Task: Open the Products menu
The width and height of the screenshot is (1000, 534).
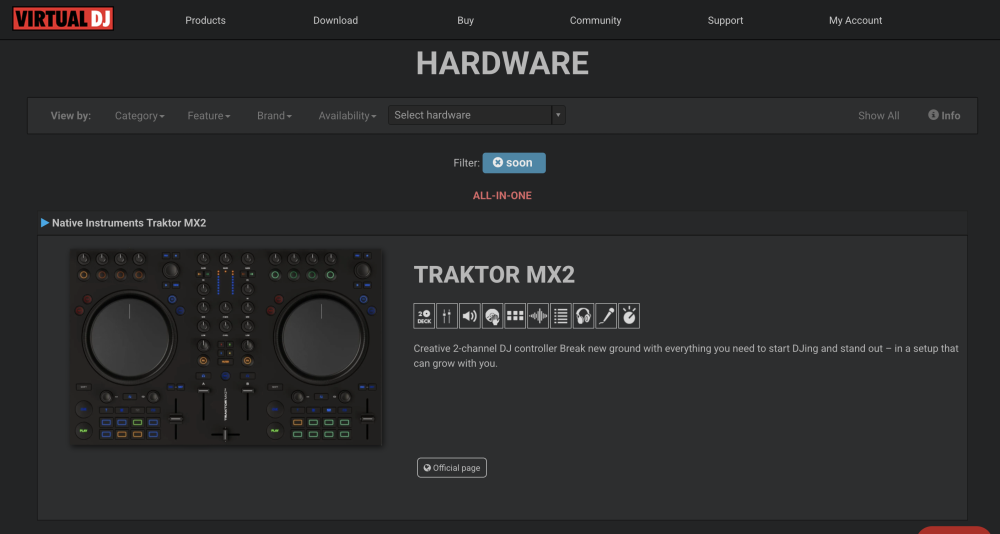Action: click(x=205, y=20)
